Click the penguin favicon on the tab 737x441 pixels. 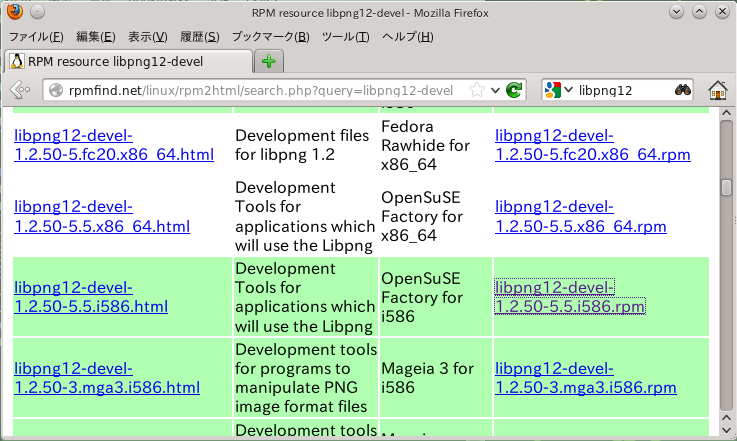17,61
